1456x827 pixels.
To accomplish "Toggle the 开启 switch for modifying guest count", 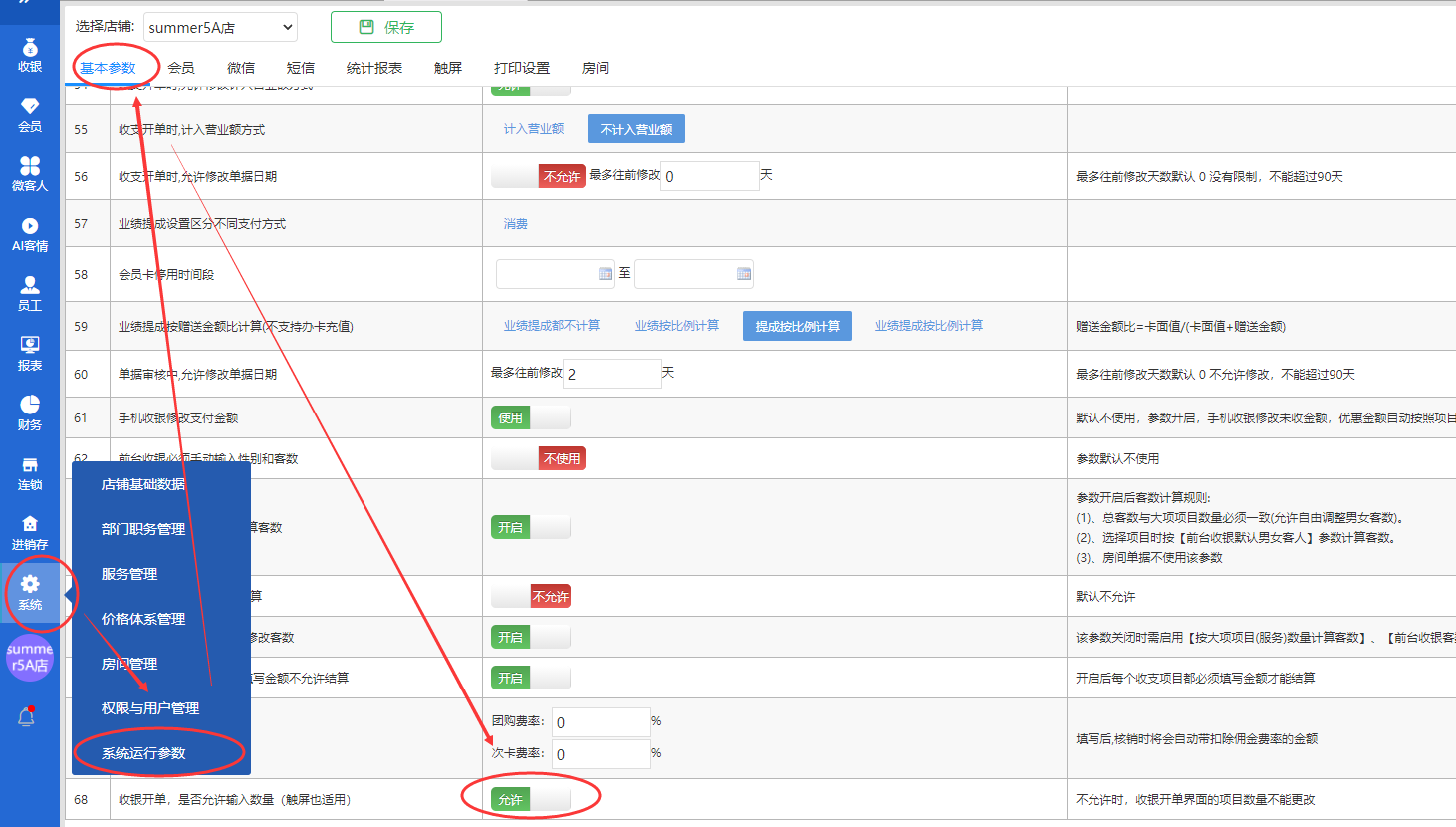I will 531,637.
